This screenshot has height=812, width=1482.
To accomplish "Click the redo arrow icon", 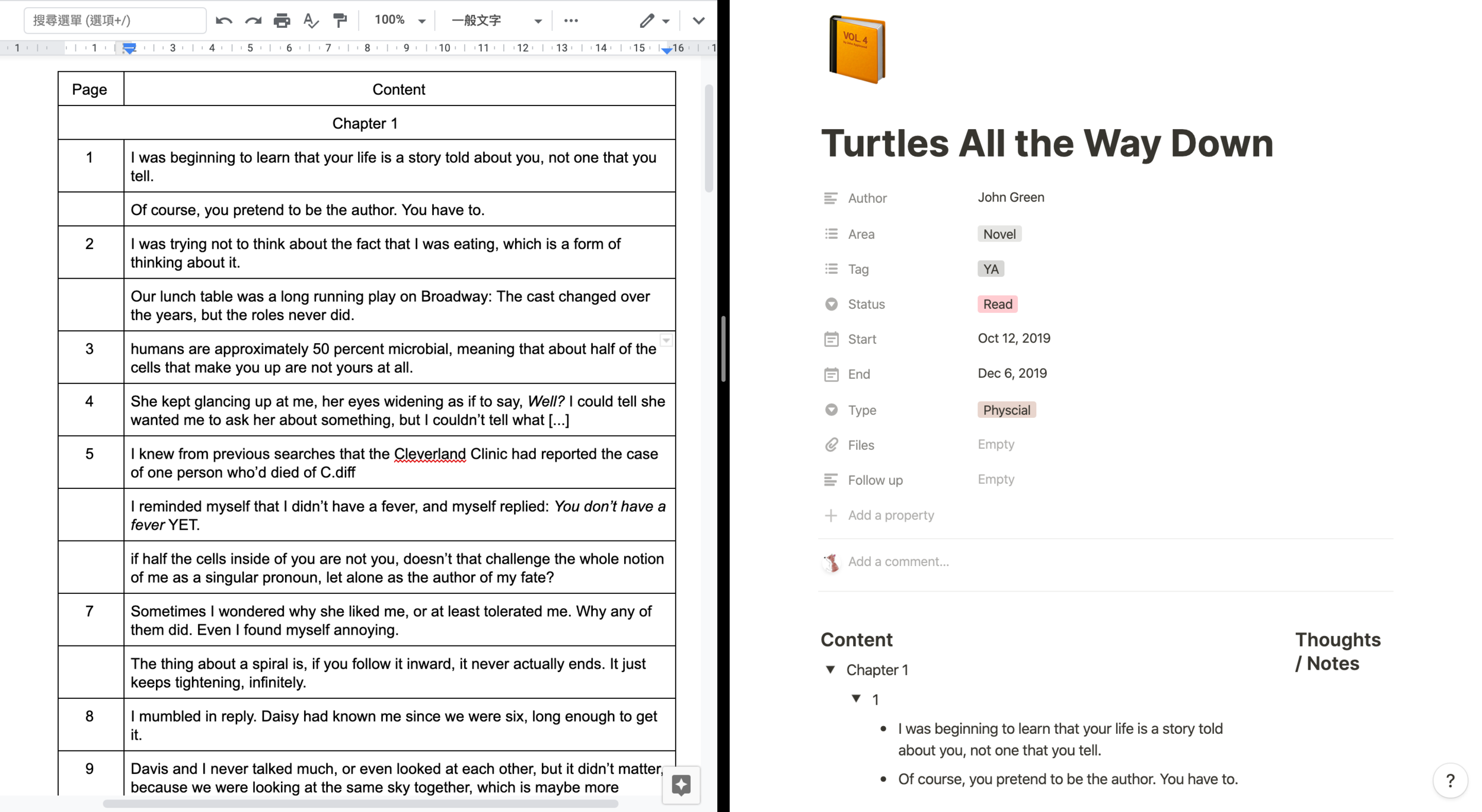I will click(x=253, y=21).
